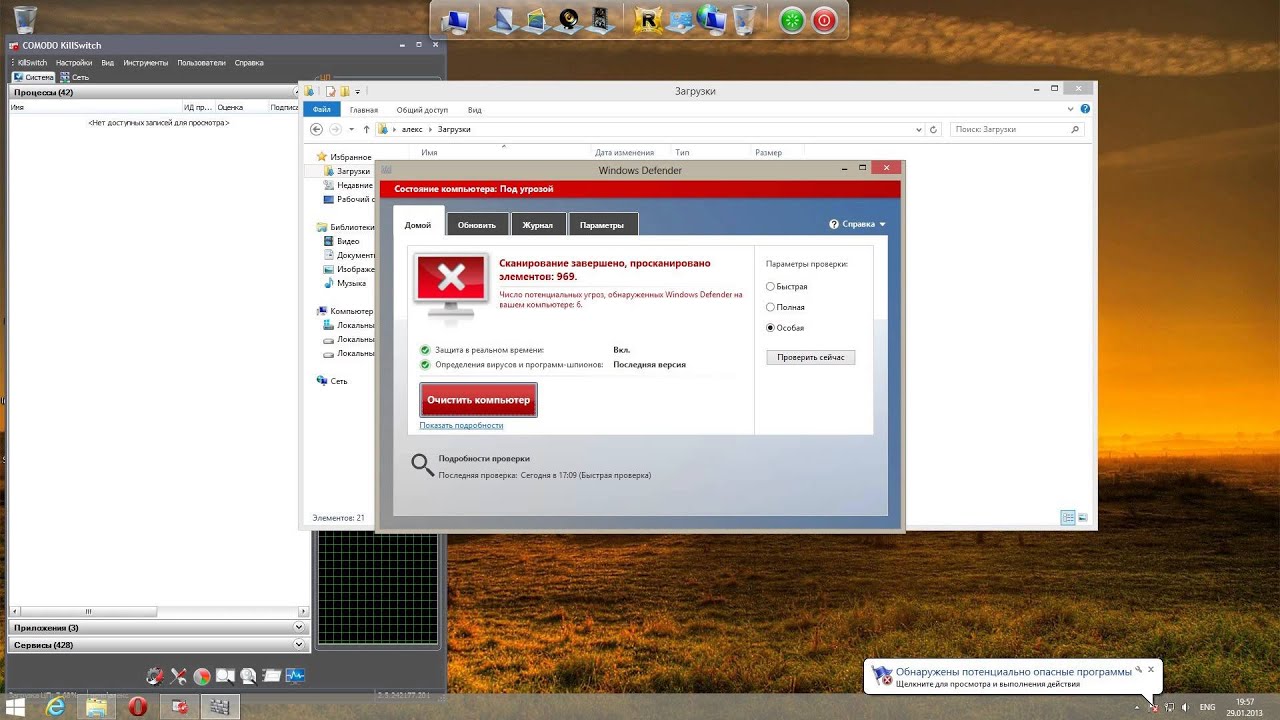The image size is (1280, 720).
Task: Switch Explorer to details view icon
Action: click(x=1068, y=518)
